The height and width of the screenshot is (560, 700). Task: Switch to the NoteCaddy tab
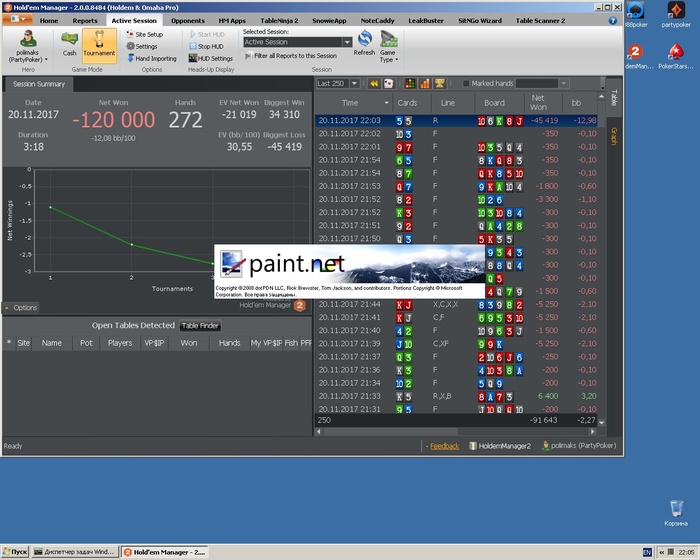[x=377, y=21]
